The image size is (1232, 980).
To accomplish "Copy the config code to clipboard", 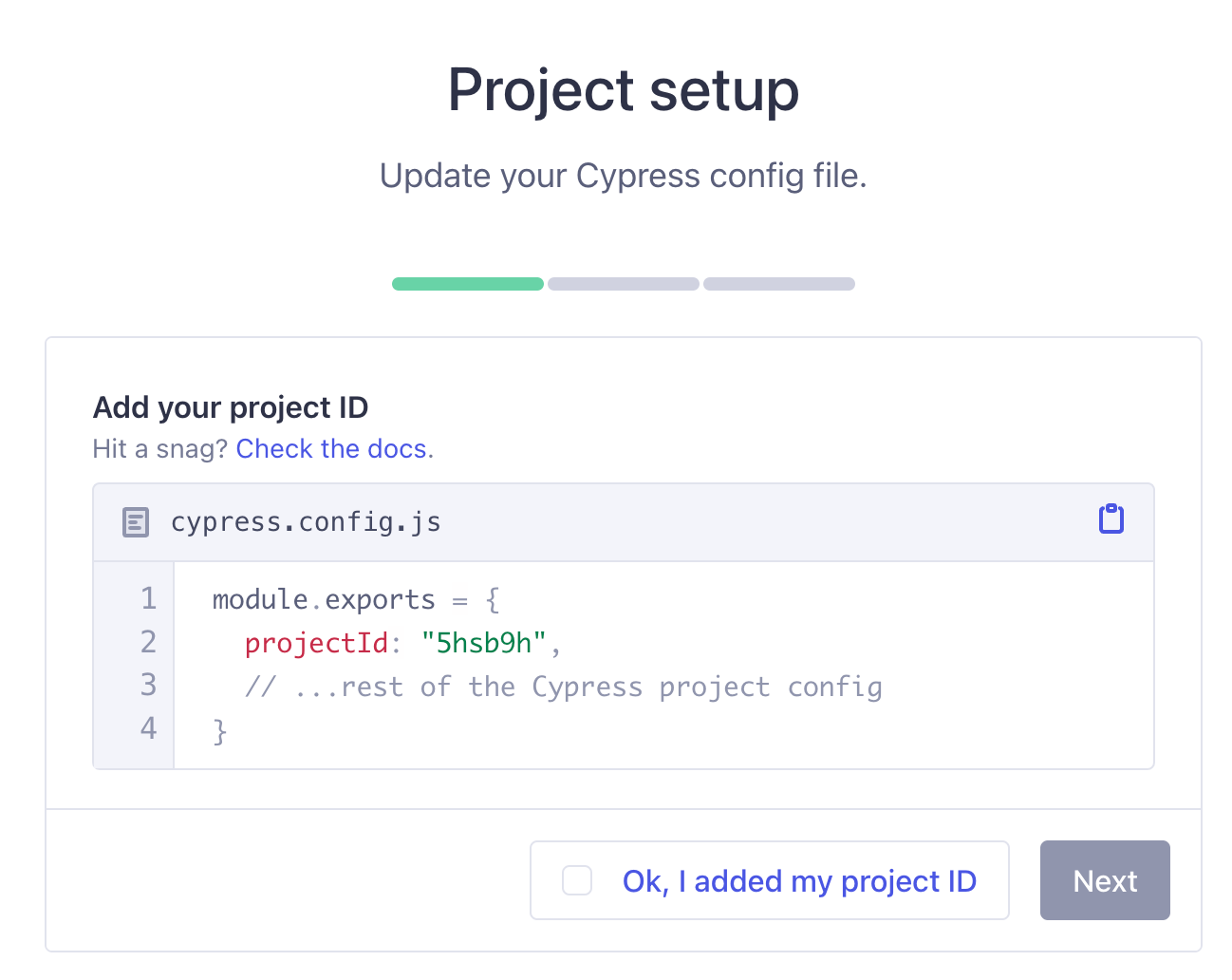I will pyautogui.click(x=1111, y=519).
